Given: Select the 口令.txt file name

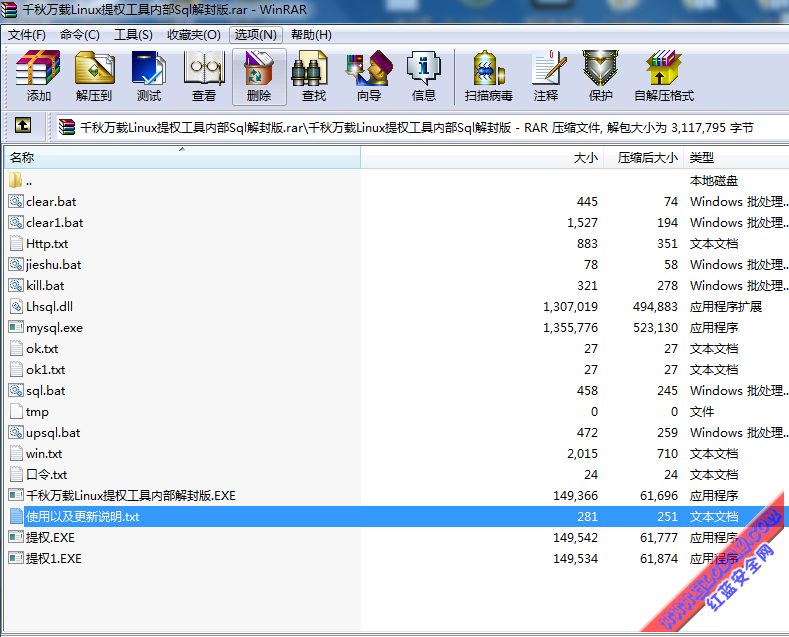Looking at the screenshot, I should [x=46, y=474].
